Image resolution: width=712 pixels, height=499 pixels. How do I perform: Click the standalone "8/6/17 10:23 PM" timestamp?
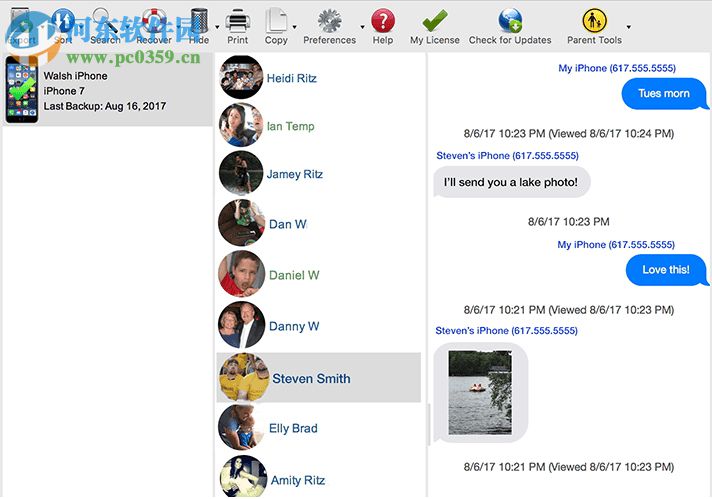click(569, 222)
